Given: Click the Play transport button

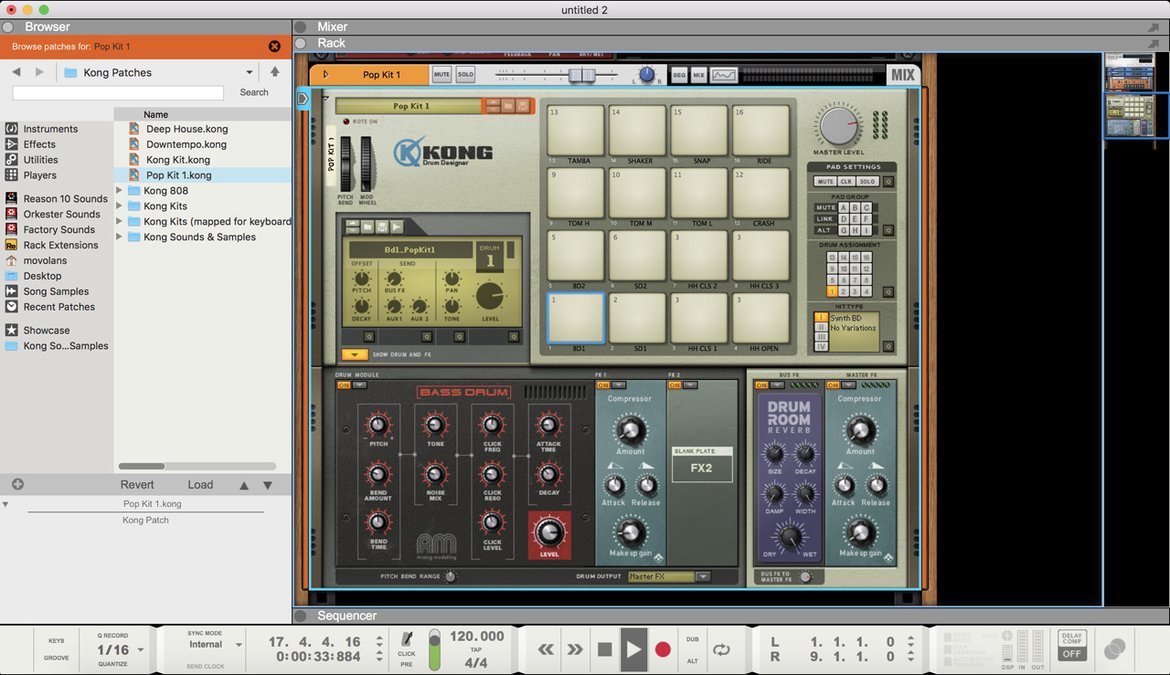Looking at the screenshot, I should pos(634,650).
